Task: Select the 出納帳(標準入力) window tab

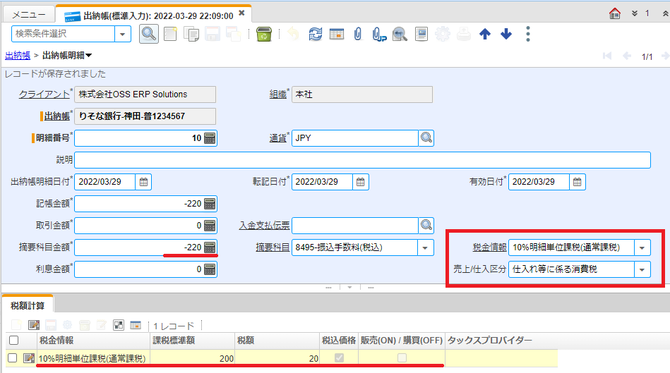Action: tap(154, 15)
